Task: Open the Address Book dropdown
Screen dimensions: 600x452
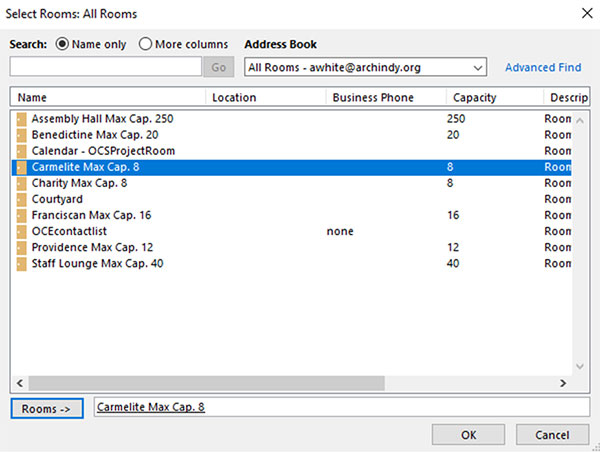Action: 476,68
